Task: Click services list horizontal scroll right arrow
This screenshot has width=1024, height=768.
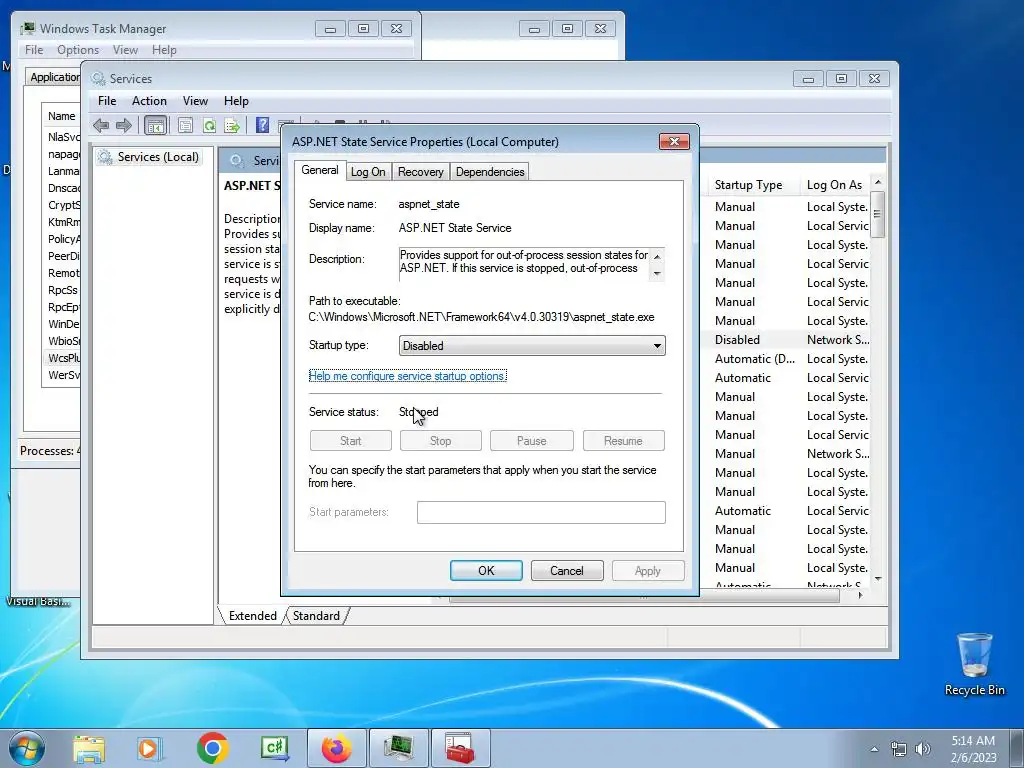Action: [861, 596]
